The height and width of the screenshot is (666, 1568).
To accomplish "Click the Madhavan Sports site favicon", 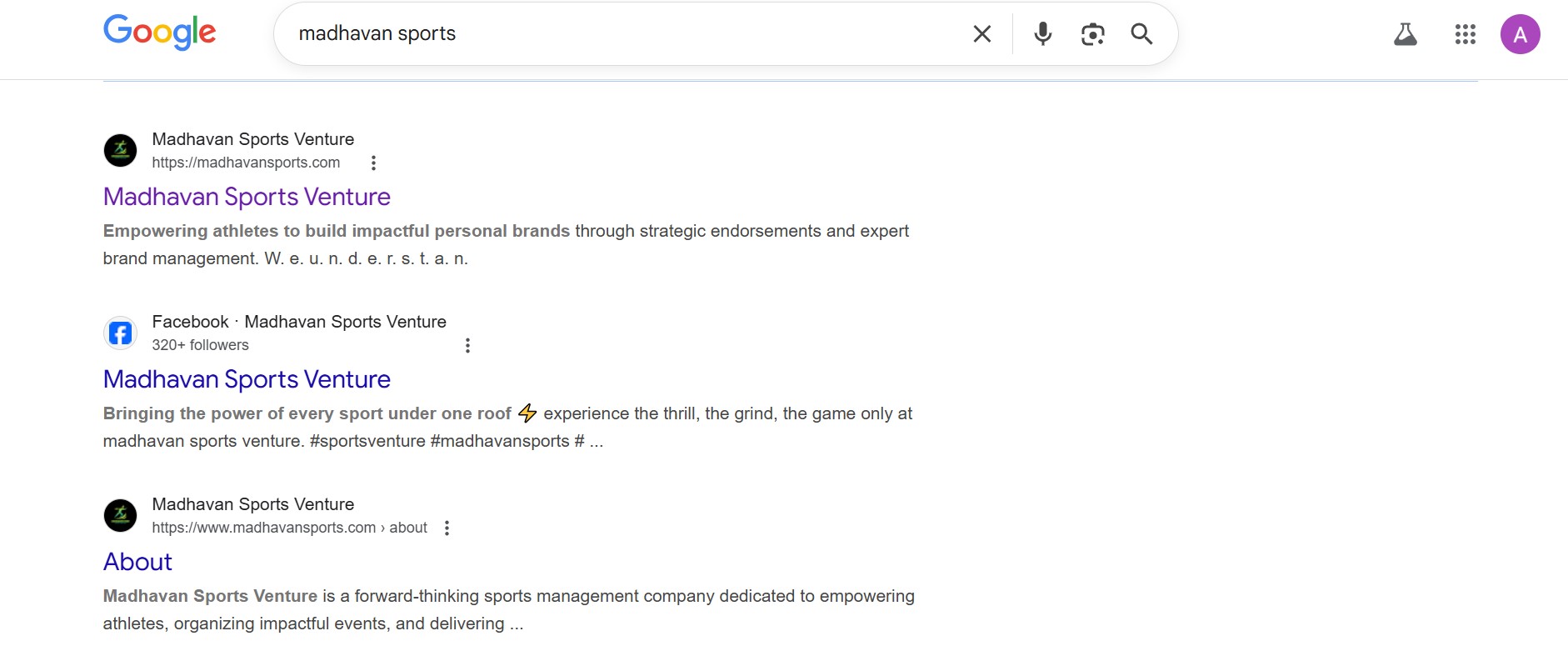I will tap(120, 150).
